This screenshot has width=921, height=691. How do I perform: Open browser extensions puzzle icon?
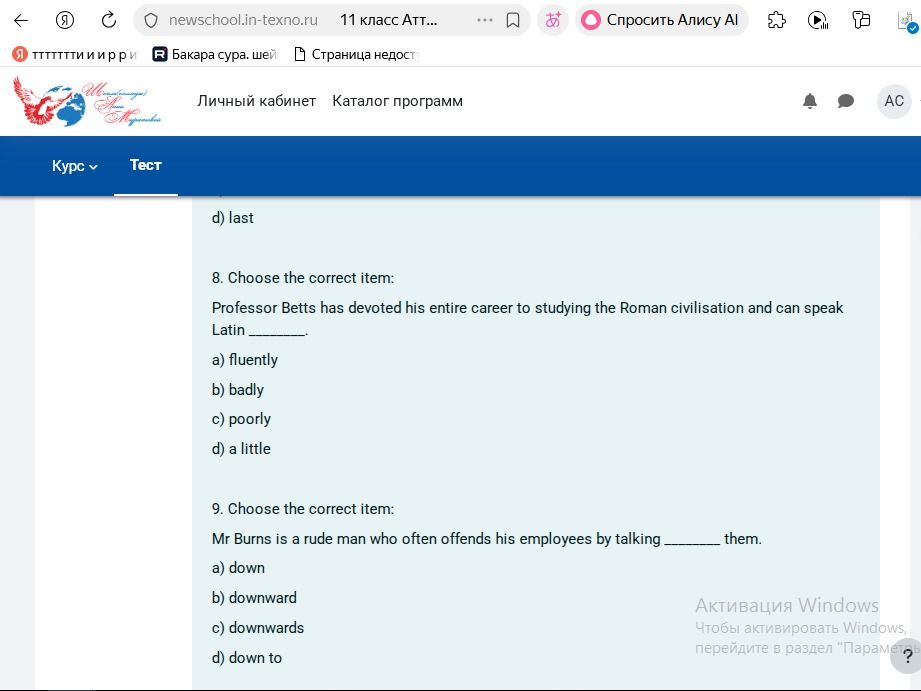coord(777,21)
